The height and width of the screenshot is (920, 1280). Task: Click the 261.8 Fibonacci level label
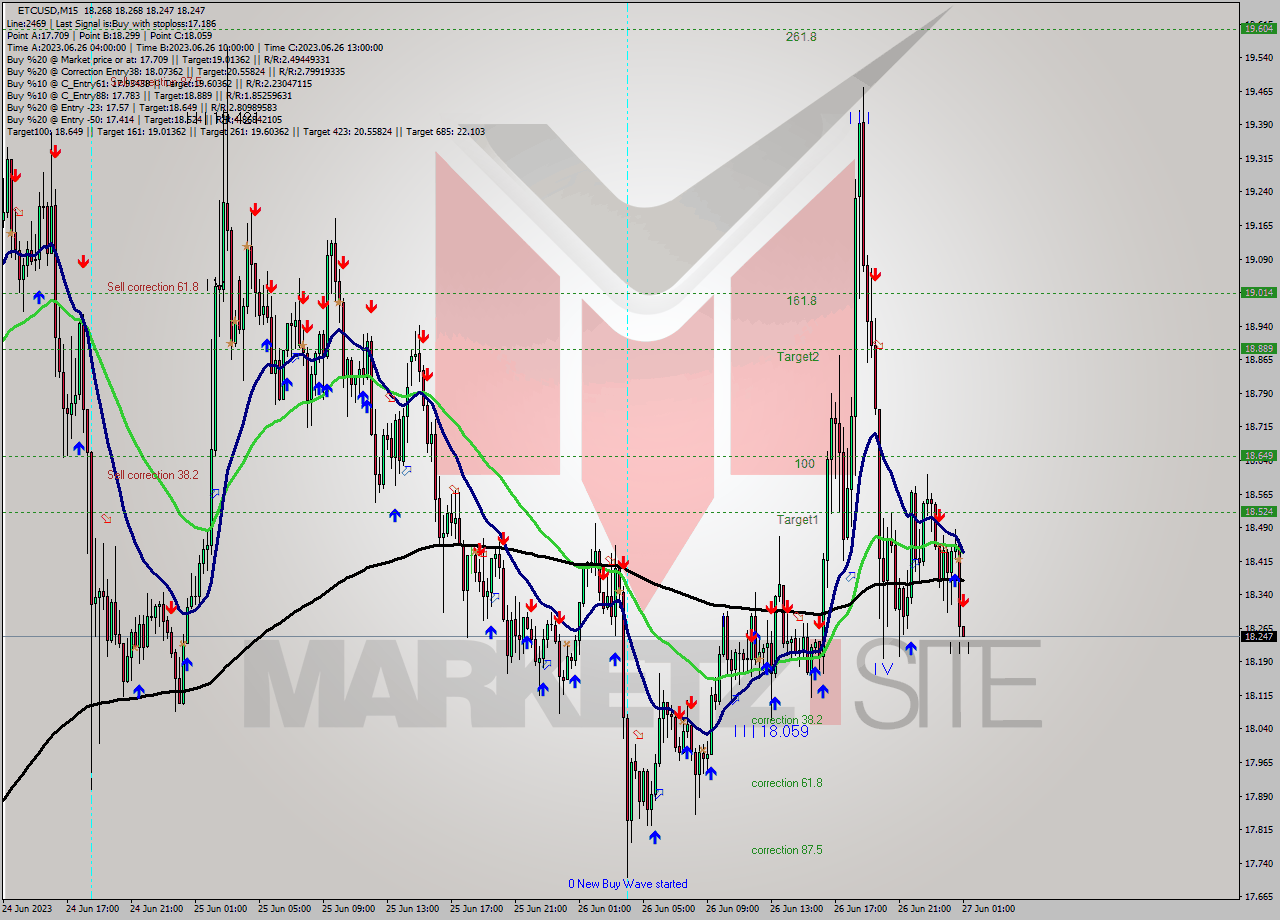[801, 37]
